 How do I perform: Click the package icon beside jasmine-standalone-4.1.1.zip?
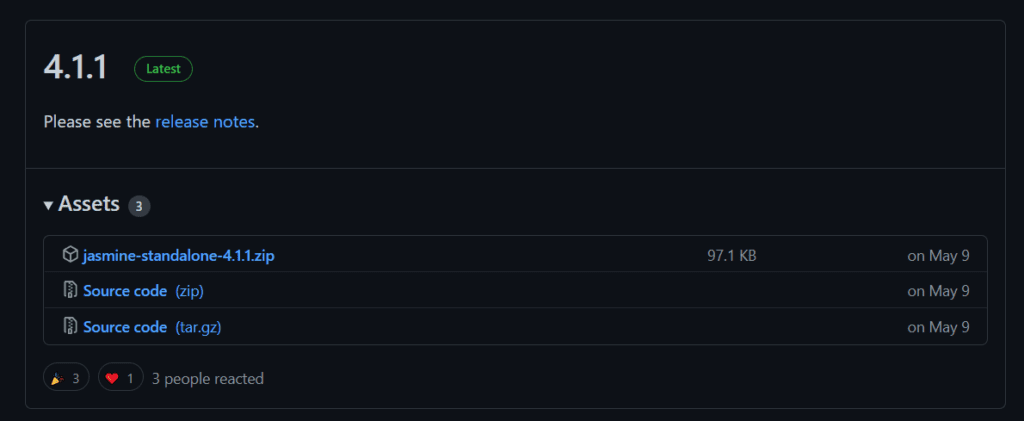pyautogui.click(x=70, y=255)
